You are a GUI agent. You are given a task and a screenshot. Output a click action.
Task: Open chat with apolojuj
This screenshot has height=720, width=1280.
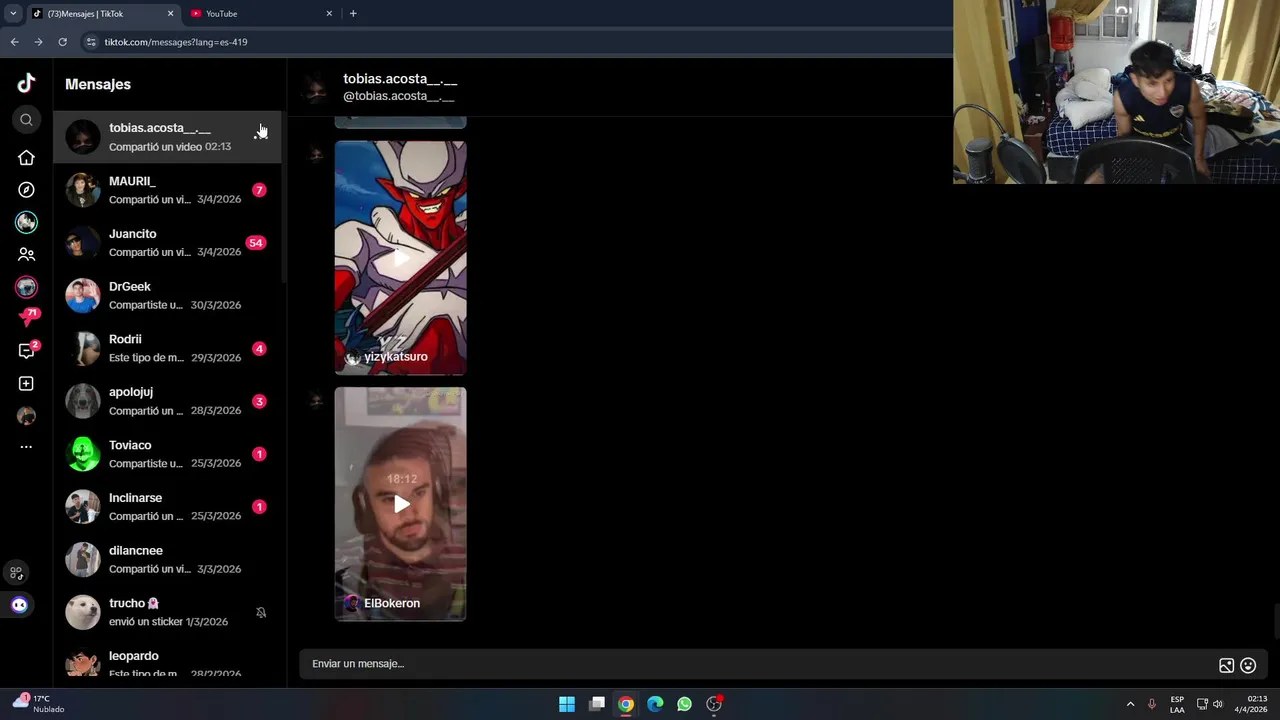(x=167, y=401)
